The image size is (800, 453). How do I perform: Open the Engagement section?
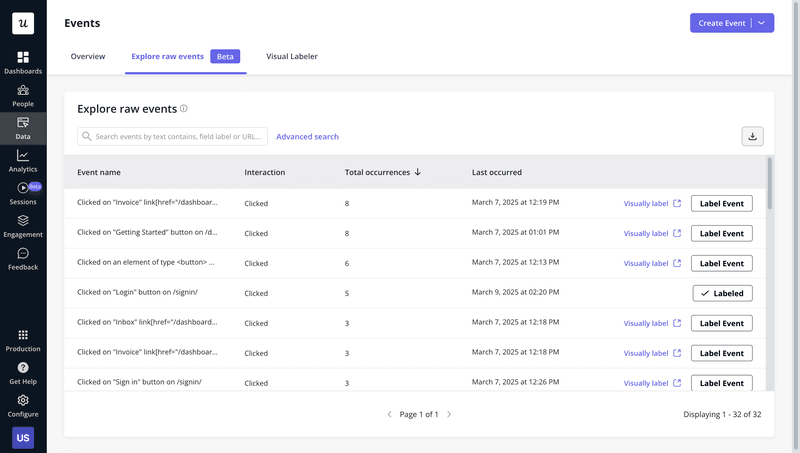(23, 226)
